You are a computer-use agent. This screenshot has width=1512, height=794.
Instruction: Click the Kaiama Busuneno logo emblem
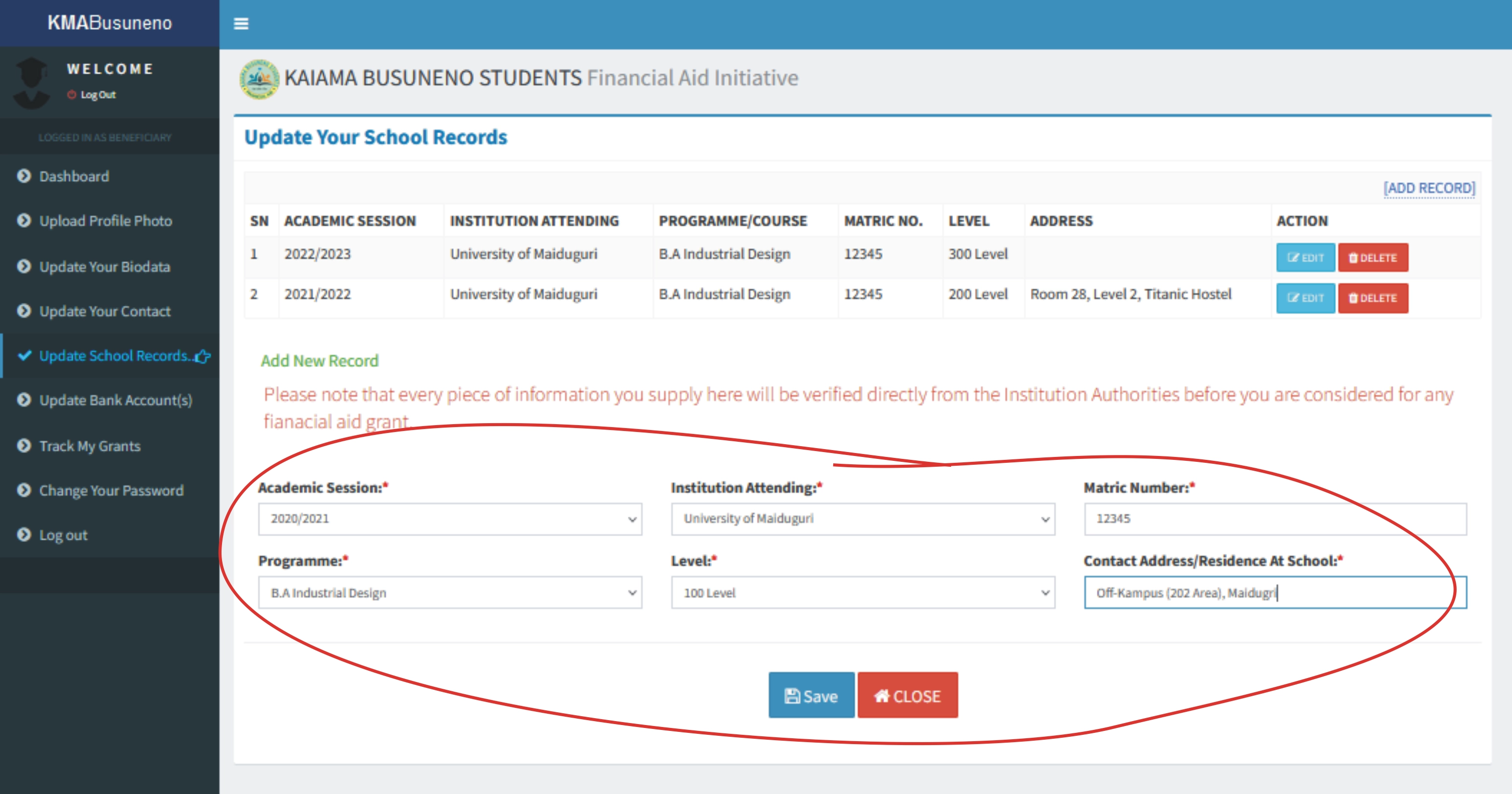click(x=259, y=79)
